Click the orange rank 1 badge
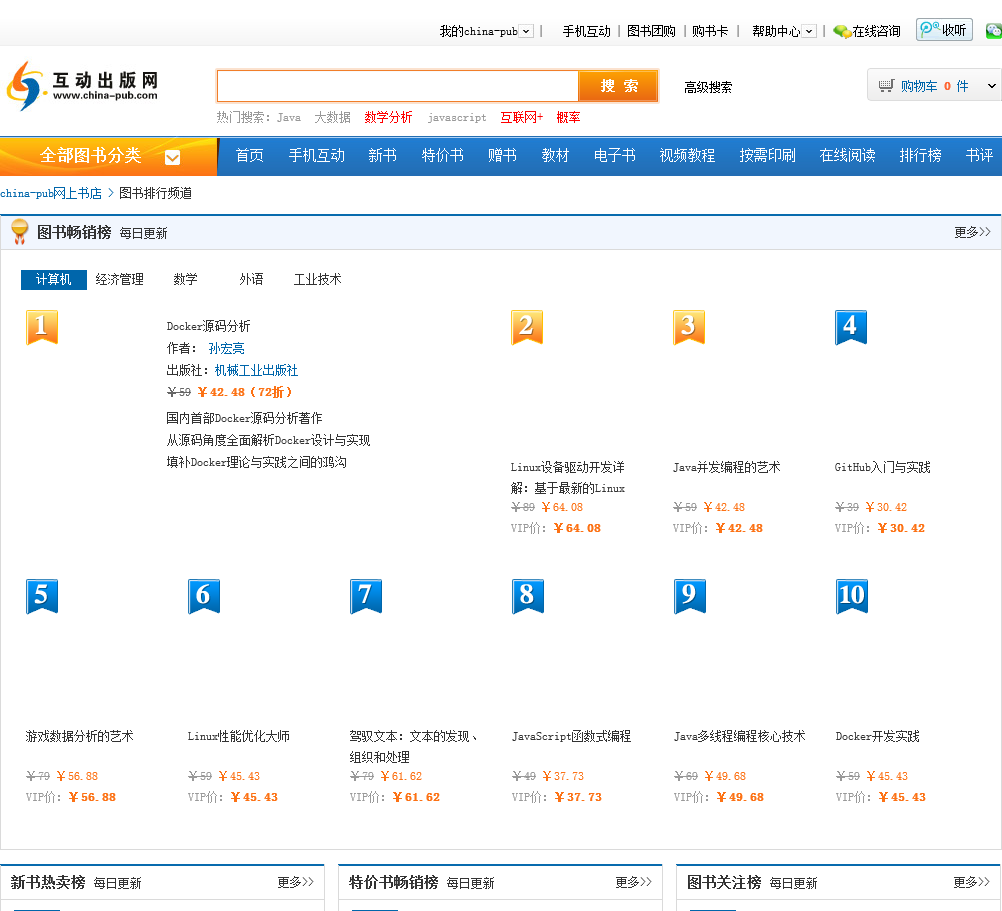1002x911 pixels. [42, 327]
